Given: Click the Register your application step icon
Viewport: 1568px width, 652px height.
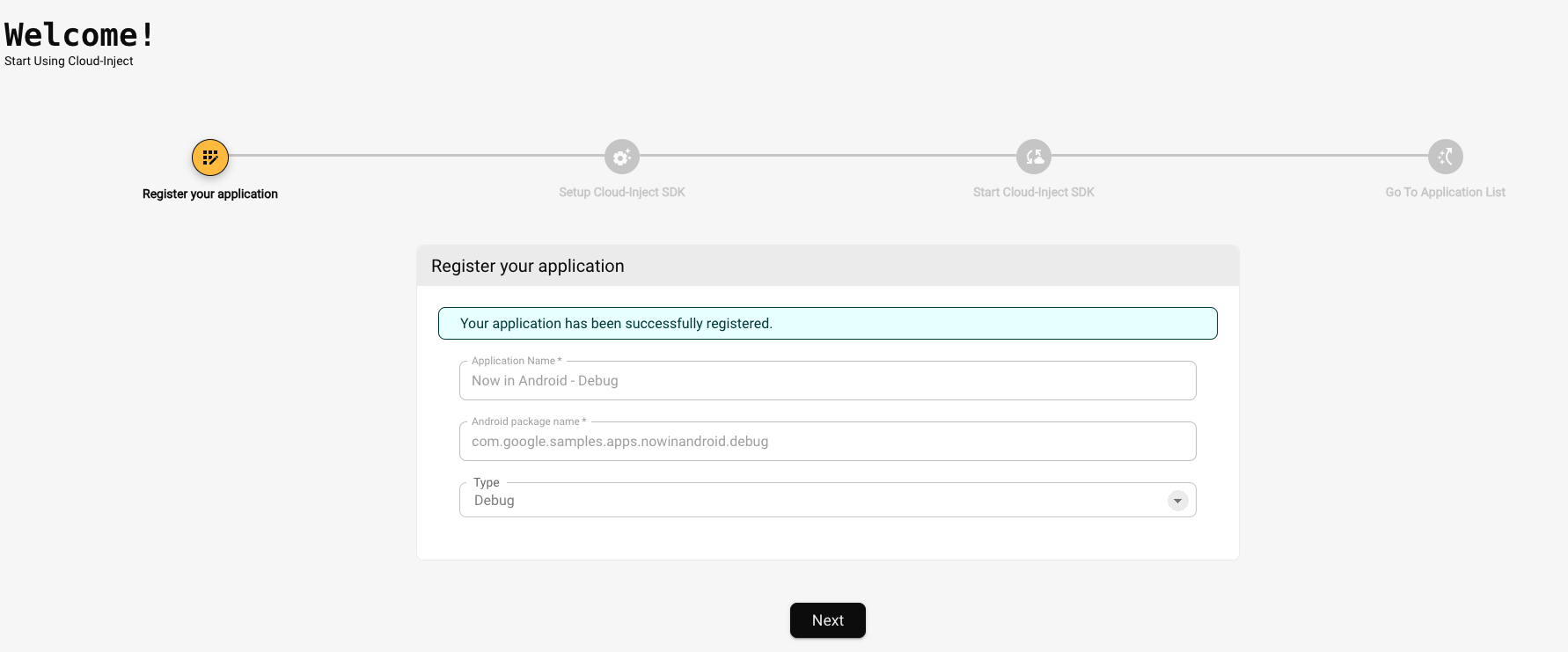Looking at the screenshot, I should click(x=210, y=158).
